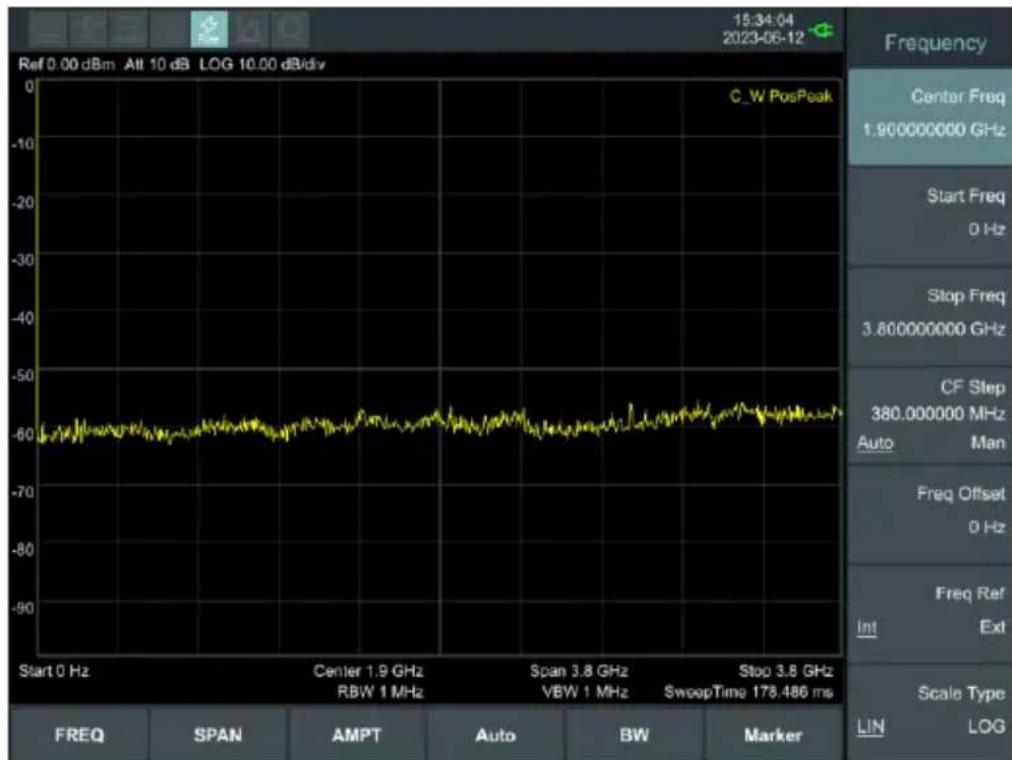Choose Int frequency reference
Image resolution: width=1012 pixels, height=760 pixels.
click(867, 628)
